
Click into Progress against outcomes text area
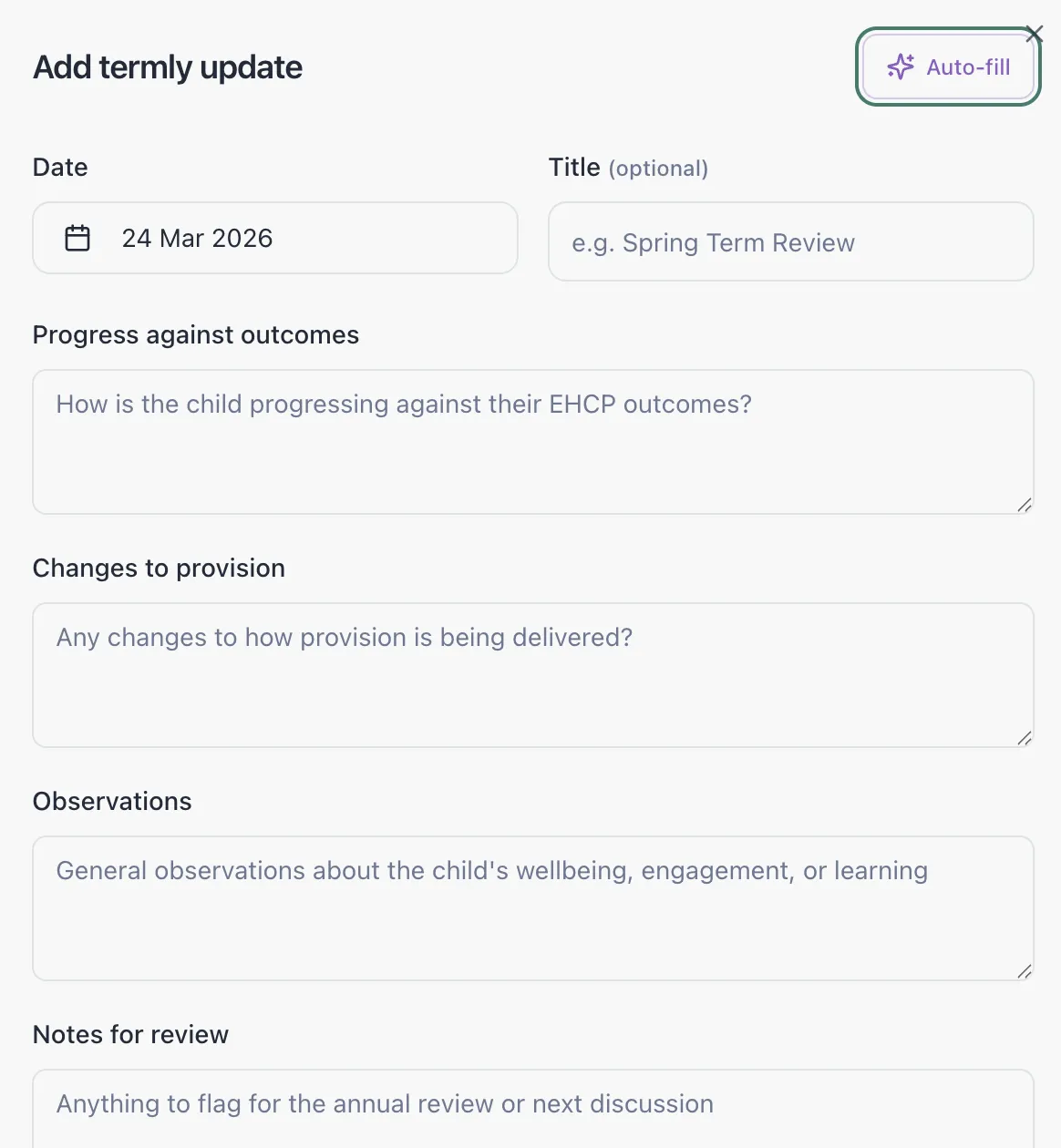click(x=532, y=442)
